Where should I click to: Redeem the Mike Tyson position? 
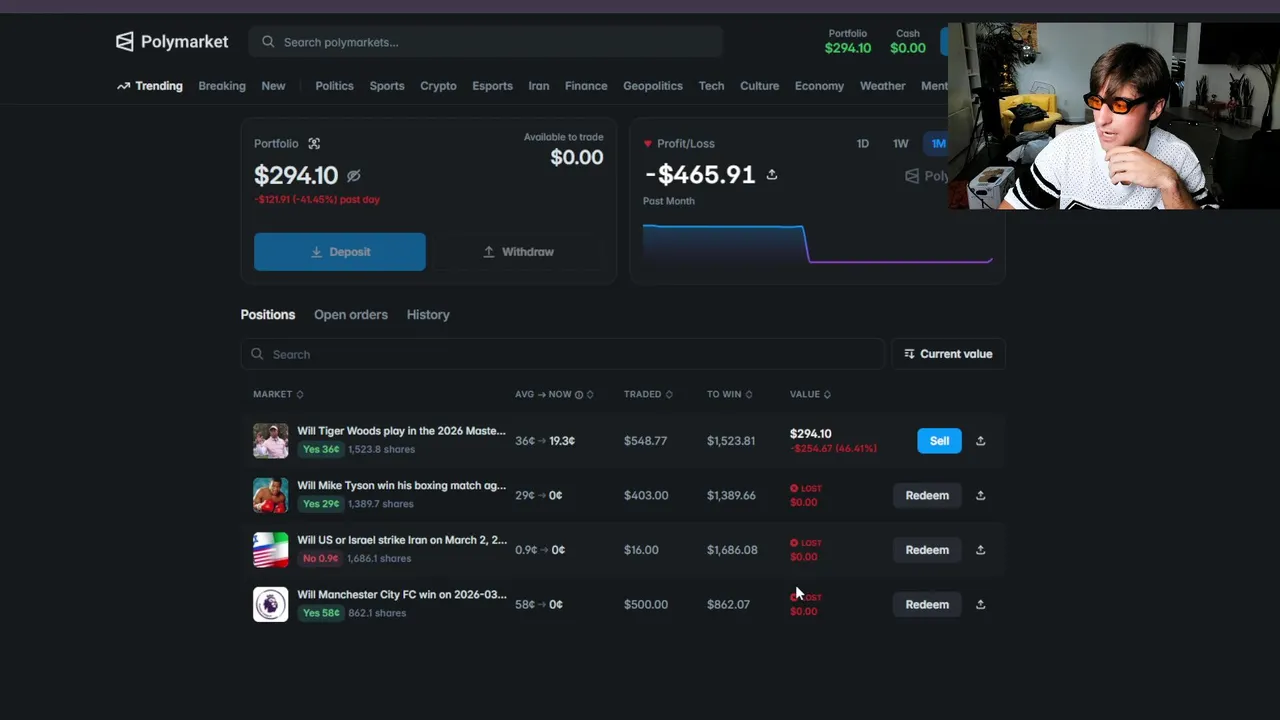point(927,495)
